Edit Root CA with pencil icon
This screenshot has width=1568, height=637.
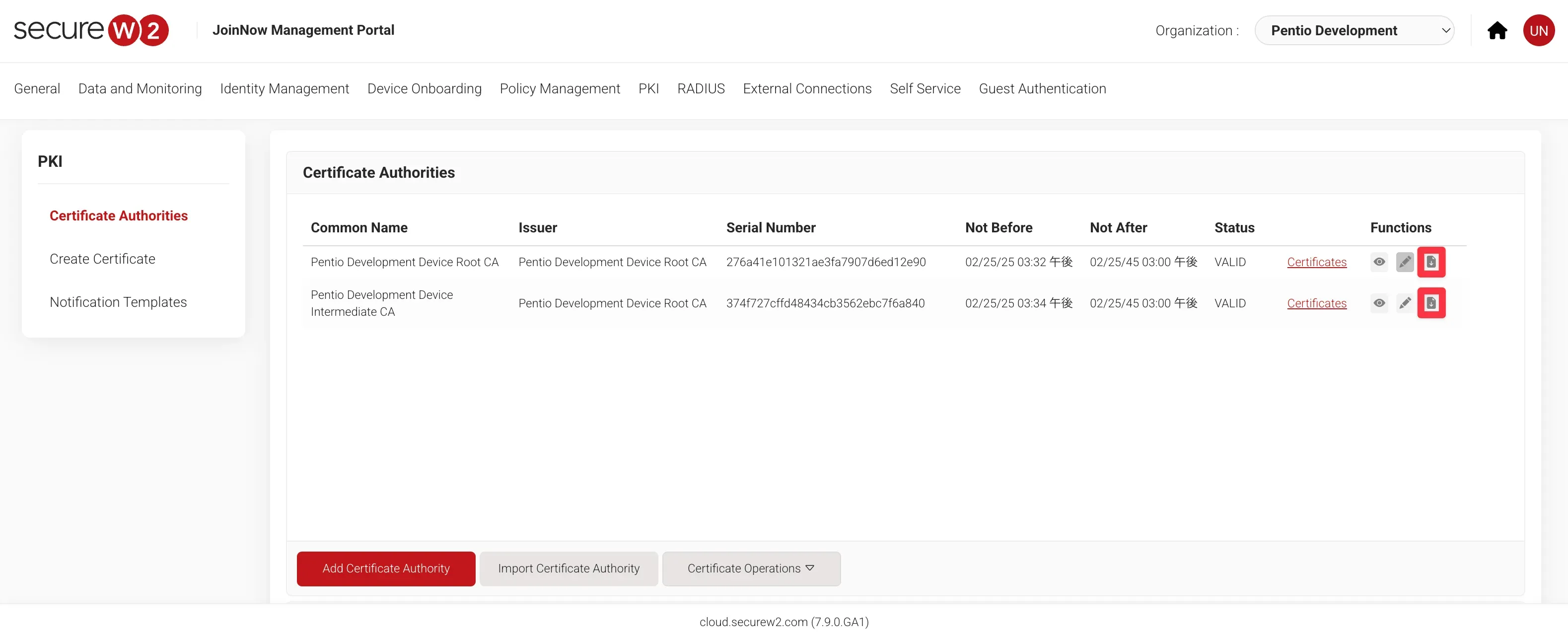[x=1405, y=262]
